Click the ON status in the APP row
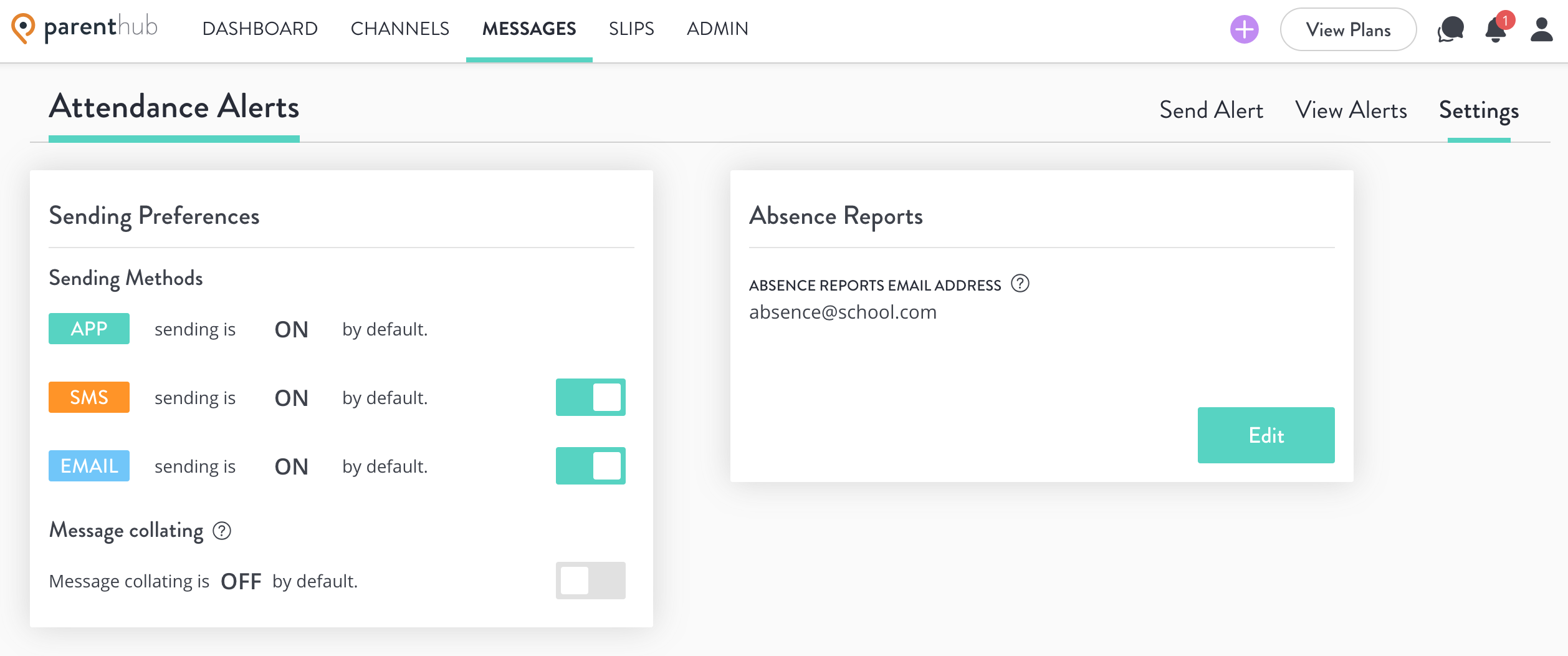Viewport: 1568px width, 656px height. click(291, 329)
